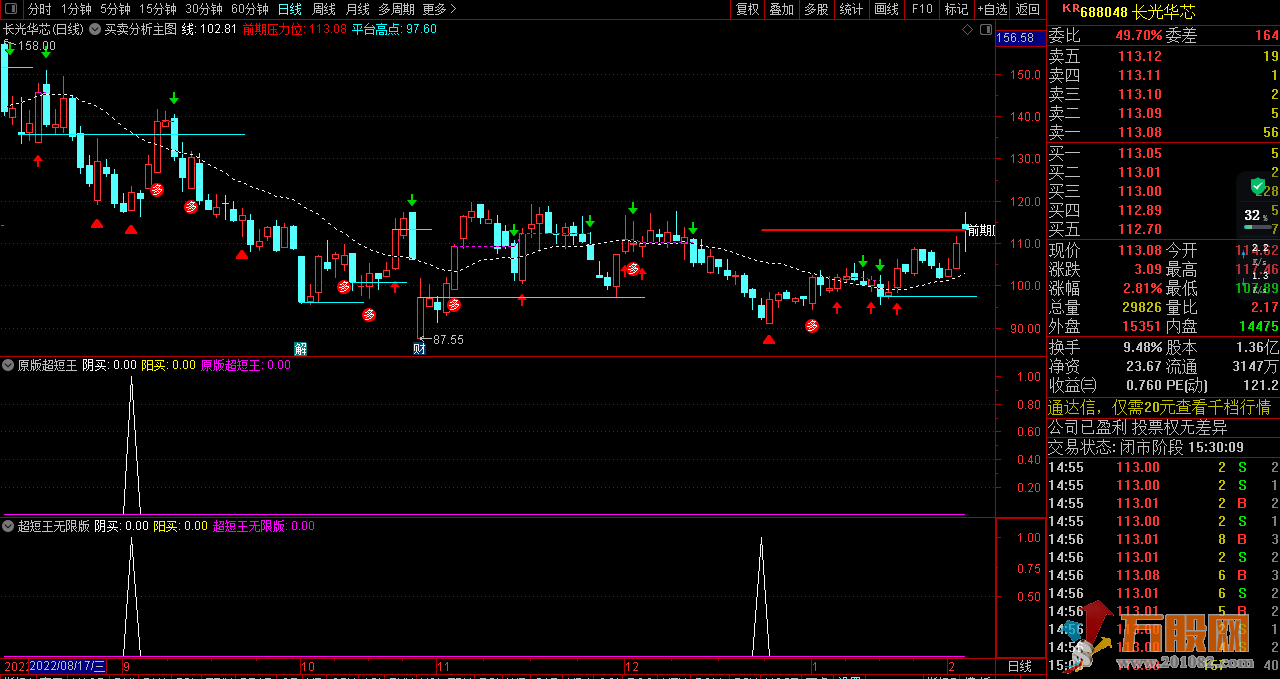Click the 通达信 千档行情 promotion link
Viewport: 1280px width, 679px height.
(1159, 407)
